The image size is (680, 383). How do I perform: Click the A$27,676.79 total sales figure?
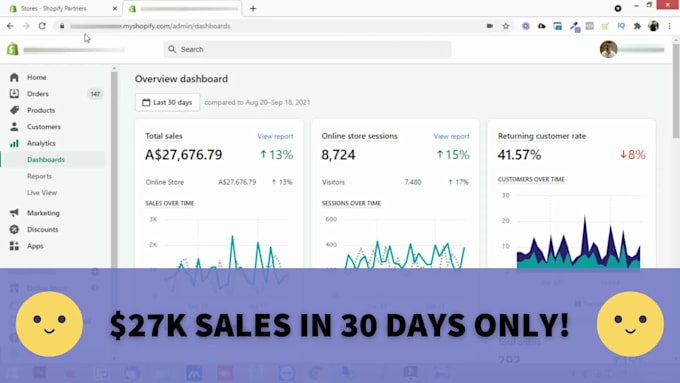(x=183, y=155)
